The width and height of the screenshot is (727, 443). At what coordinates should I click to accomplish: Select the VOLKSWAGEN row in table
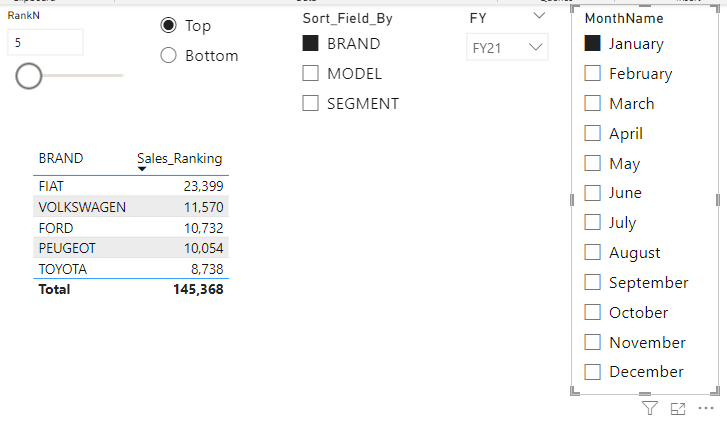click(82, 207)
